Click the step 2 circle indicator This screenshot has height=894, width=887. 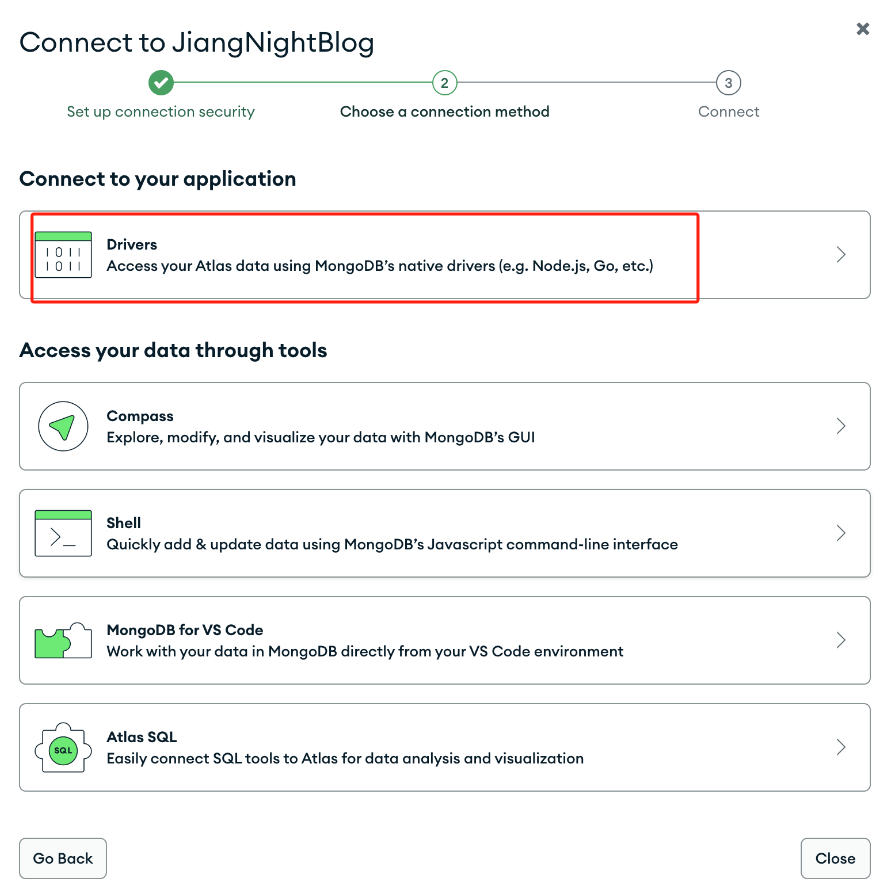[x=445, y=83]
